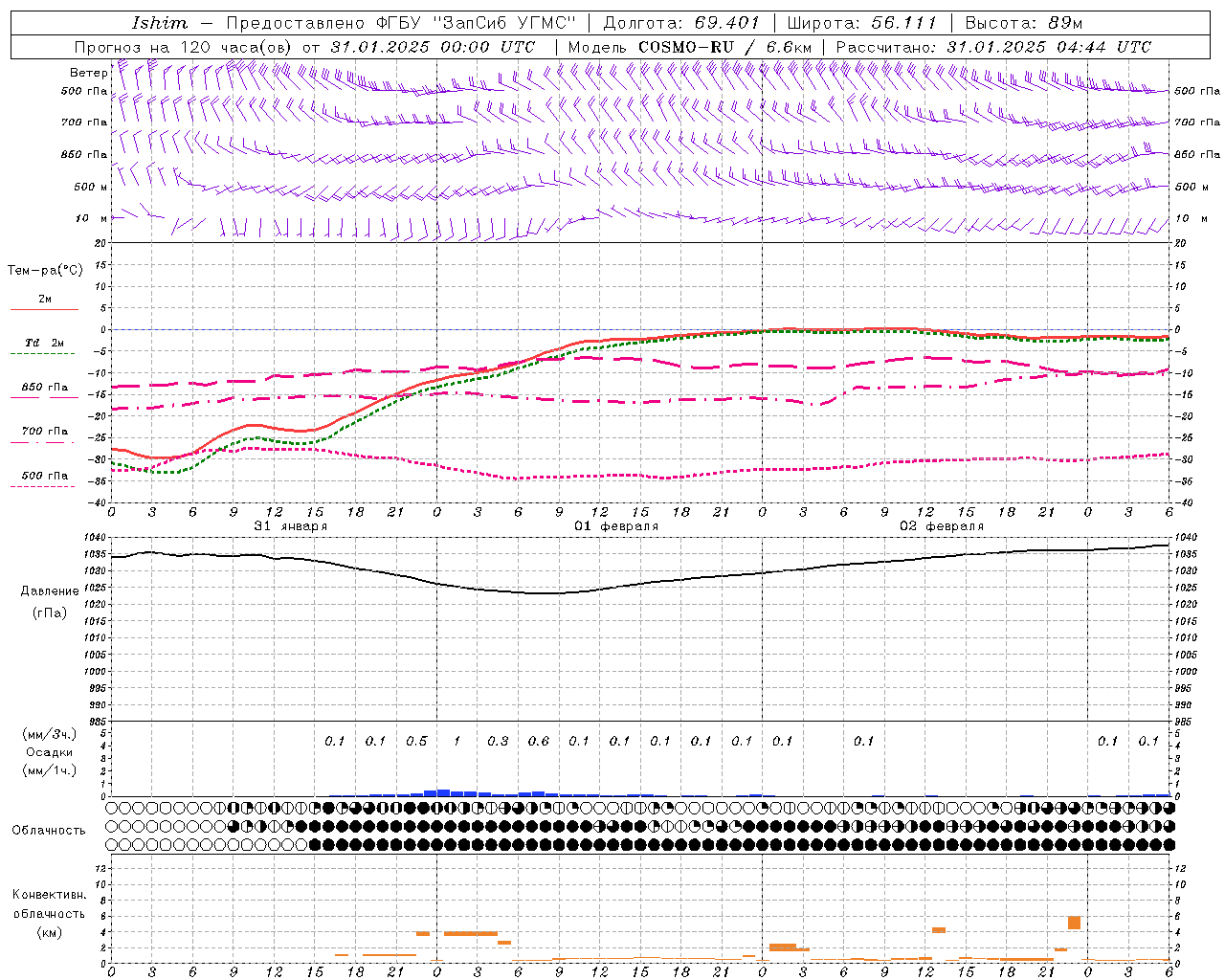Click the "Осадки" precipitation label

click(x=50, y=752)
